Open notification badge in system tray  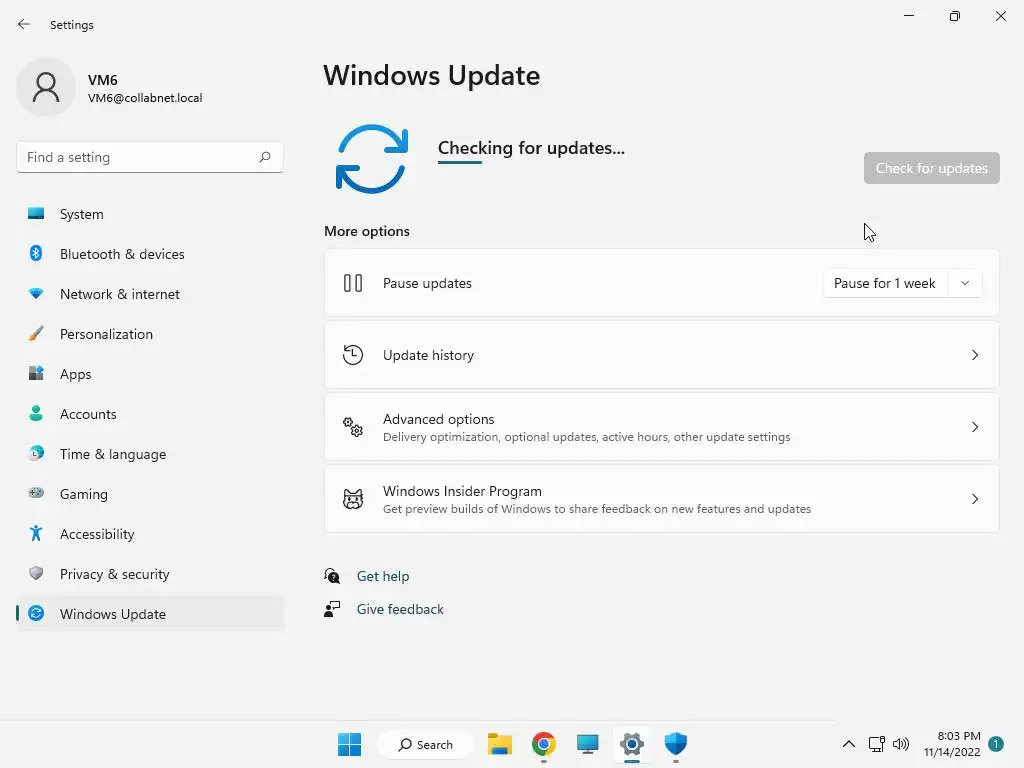(996, 744)
